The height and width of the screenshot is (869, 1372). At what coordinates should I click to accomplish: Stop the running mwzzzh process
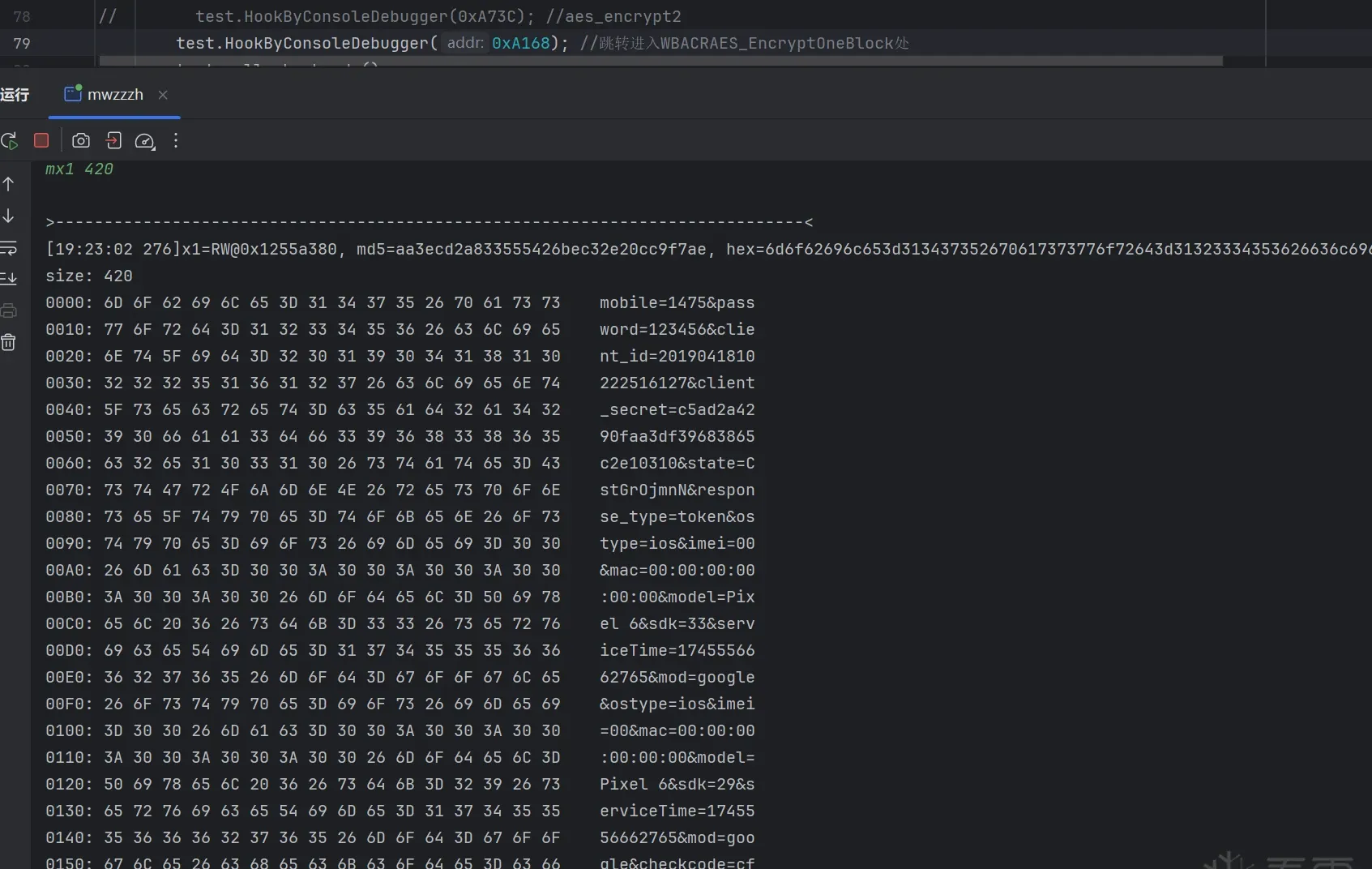41,140
